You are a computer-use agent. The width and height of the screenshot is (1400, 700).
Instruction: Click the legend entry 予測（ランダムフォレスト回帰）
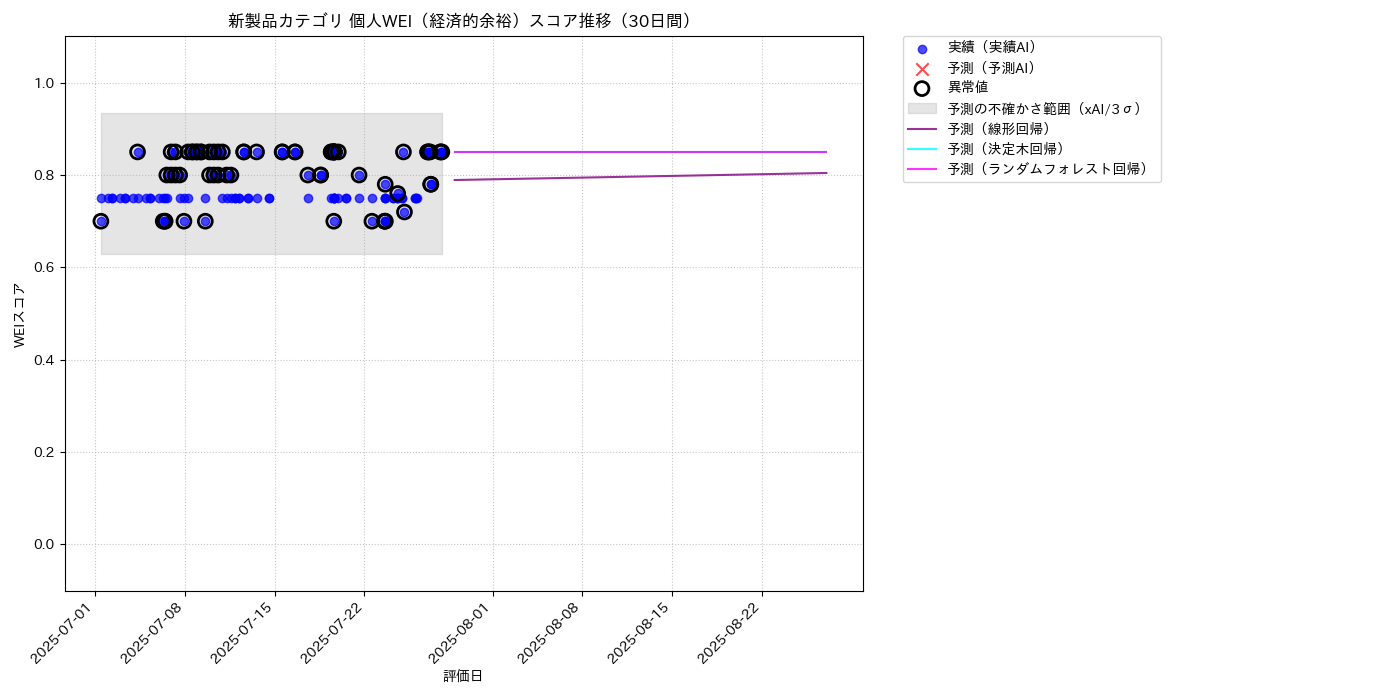point(1048,170)
